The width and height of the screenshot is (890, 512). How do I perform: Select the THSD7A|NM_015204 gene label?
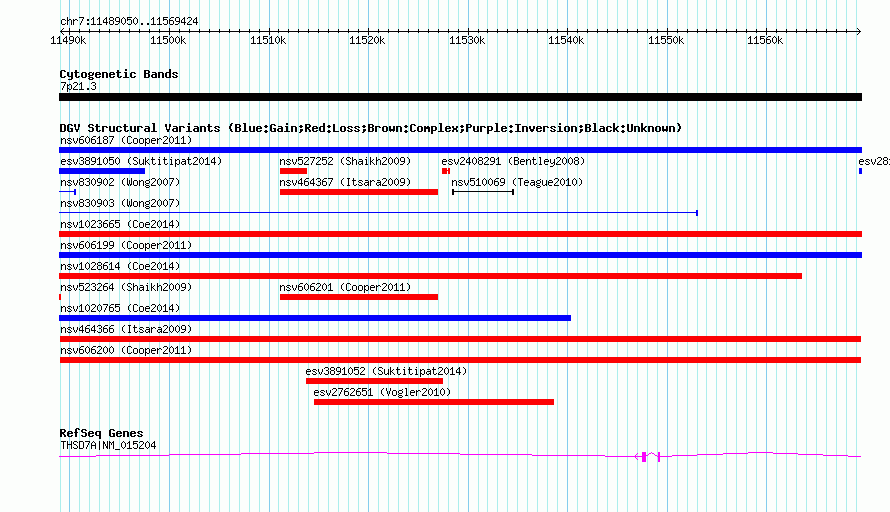click(x=108, y=446)
